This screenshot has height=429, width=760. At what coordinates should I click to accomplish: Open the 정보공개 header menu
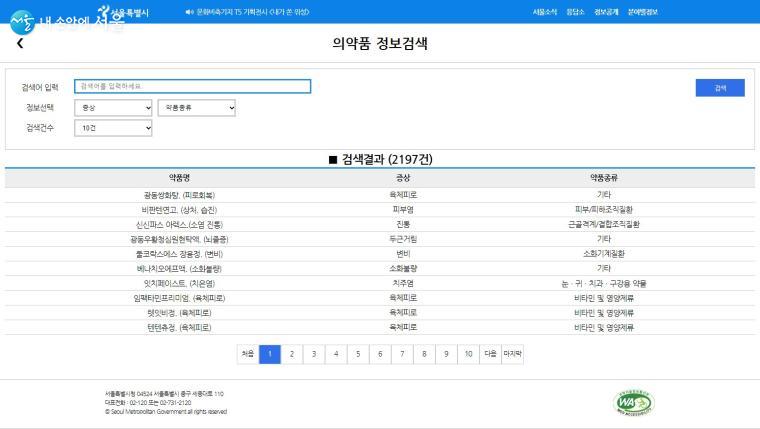pos(606,12)
